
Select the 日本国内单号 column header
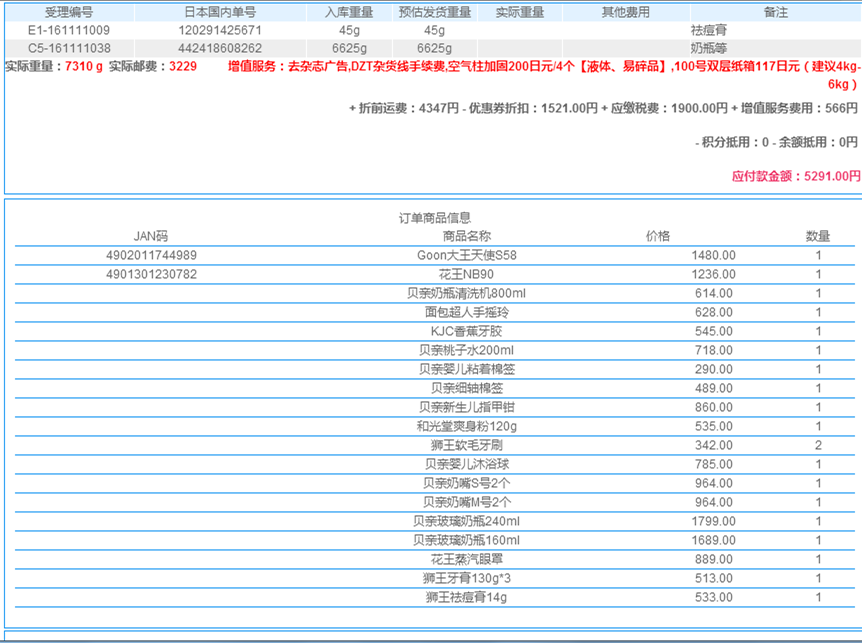[220, 13]
